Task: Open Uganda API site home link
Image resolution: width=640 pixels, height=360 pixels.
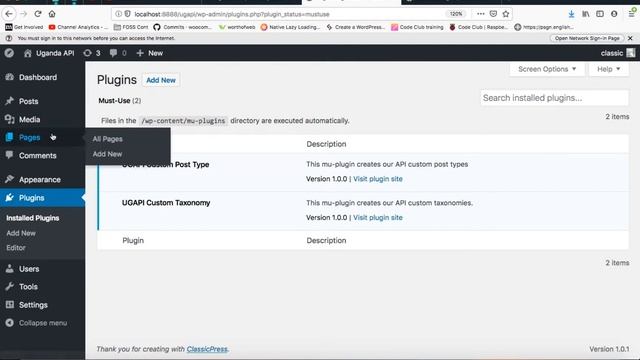Action: pyautogui.click(x=49, y=53)
